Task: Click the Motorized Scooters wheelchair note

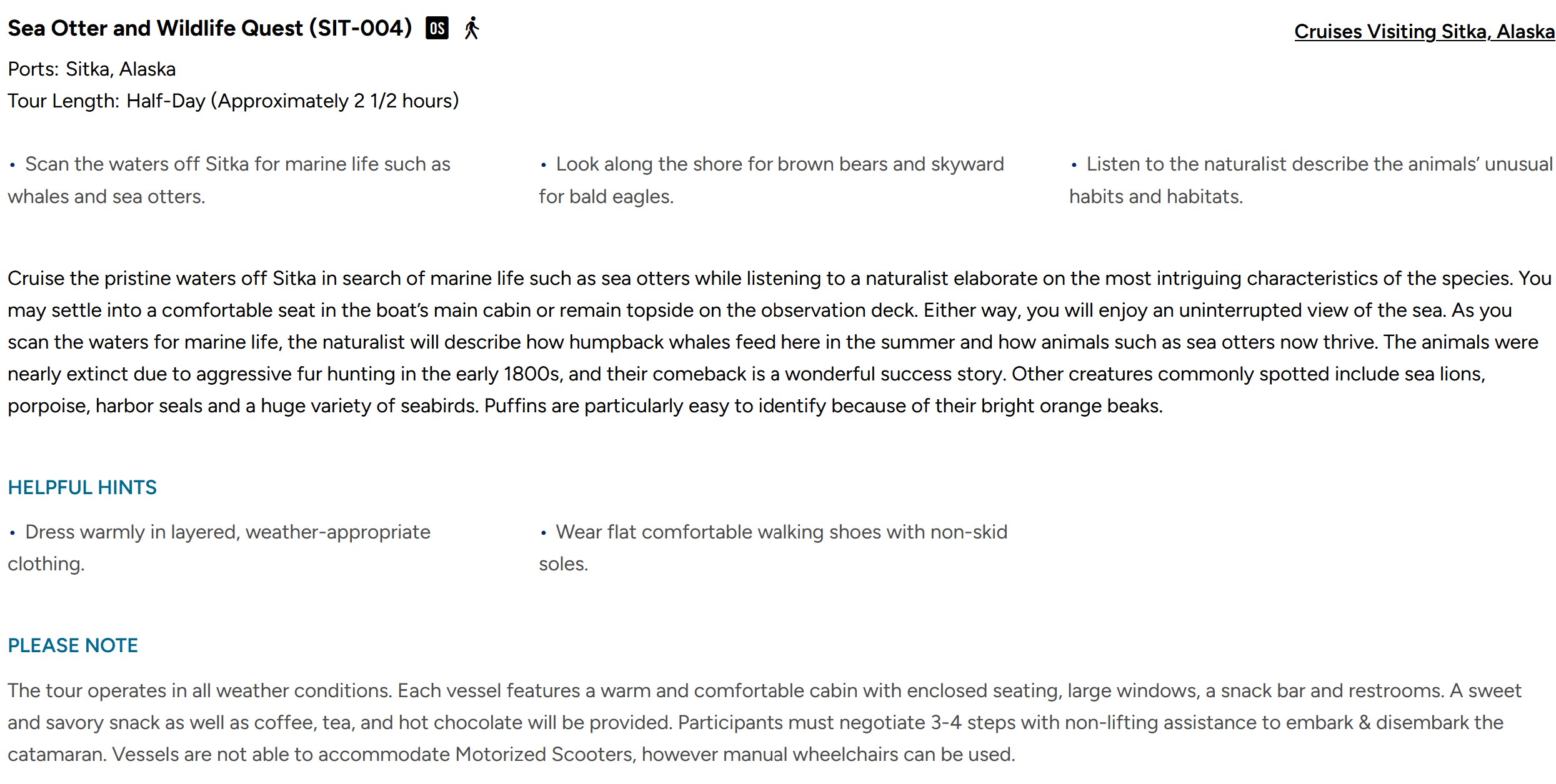Action: coord(562,755)
